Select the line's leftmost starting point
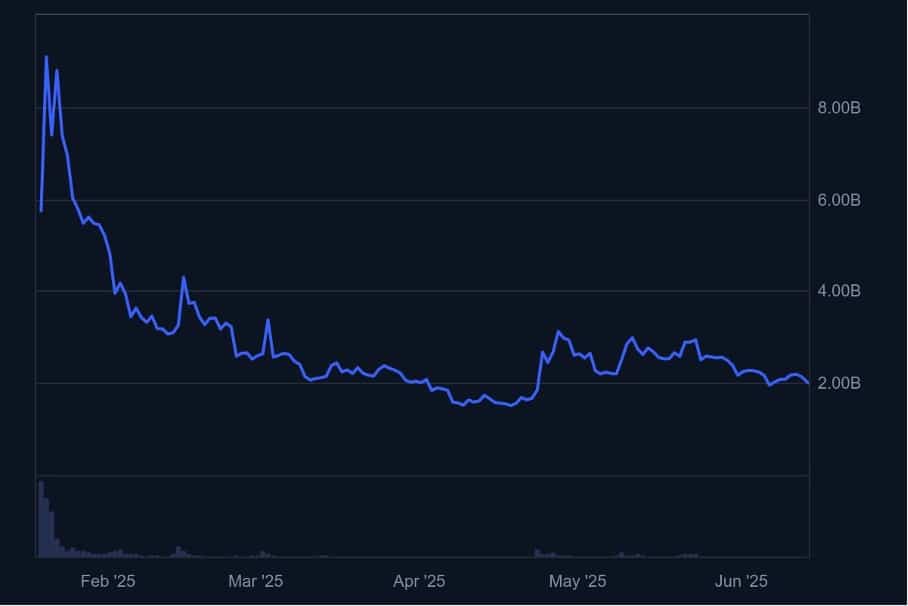 41,211
